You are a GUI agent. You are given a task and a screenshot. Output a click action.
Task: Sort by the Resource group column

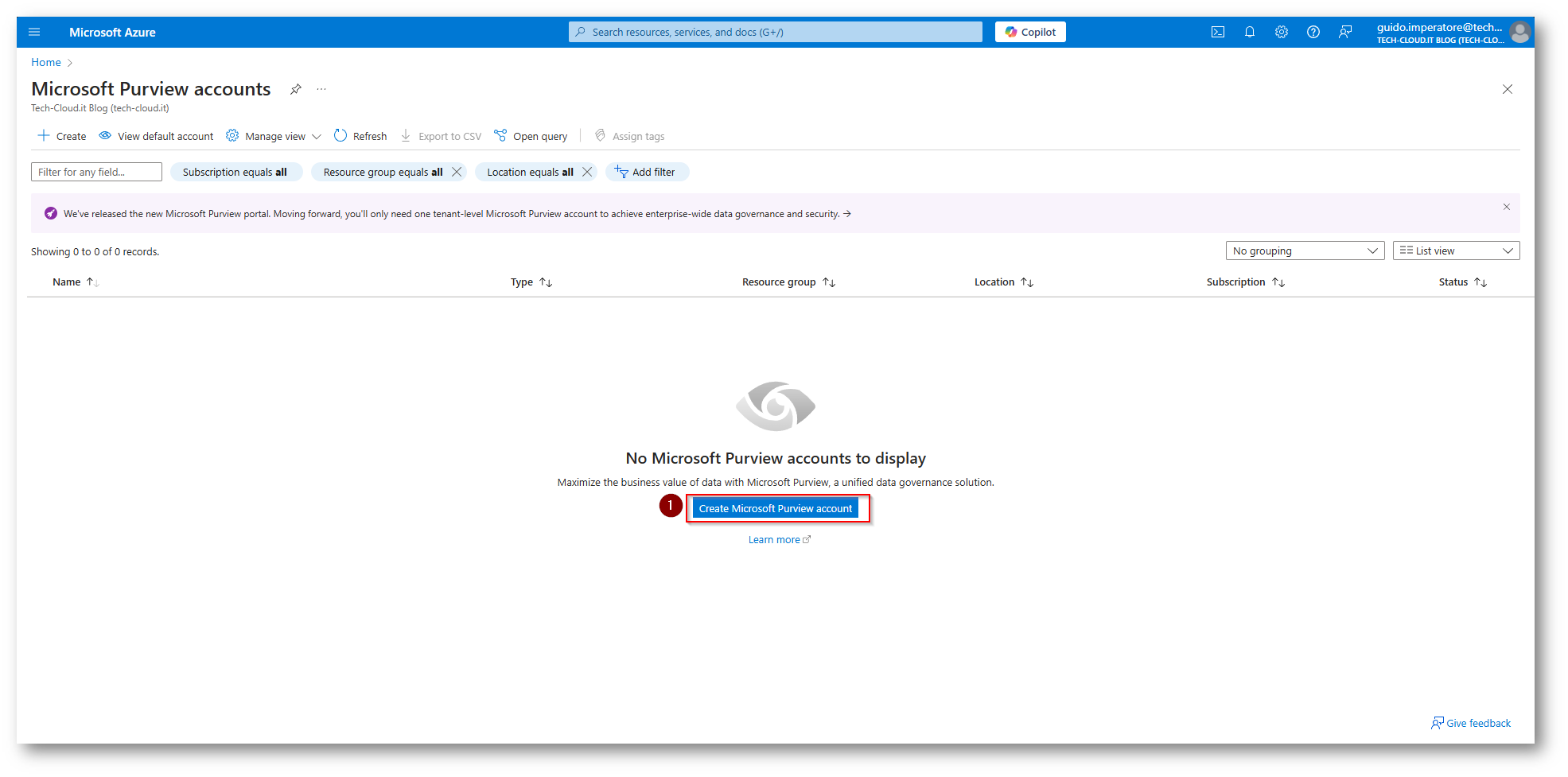(x=788, y=282)
